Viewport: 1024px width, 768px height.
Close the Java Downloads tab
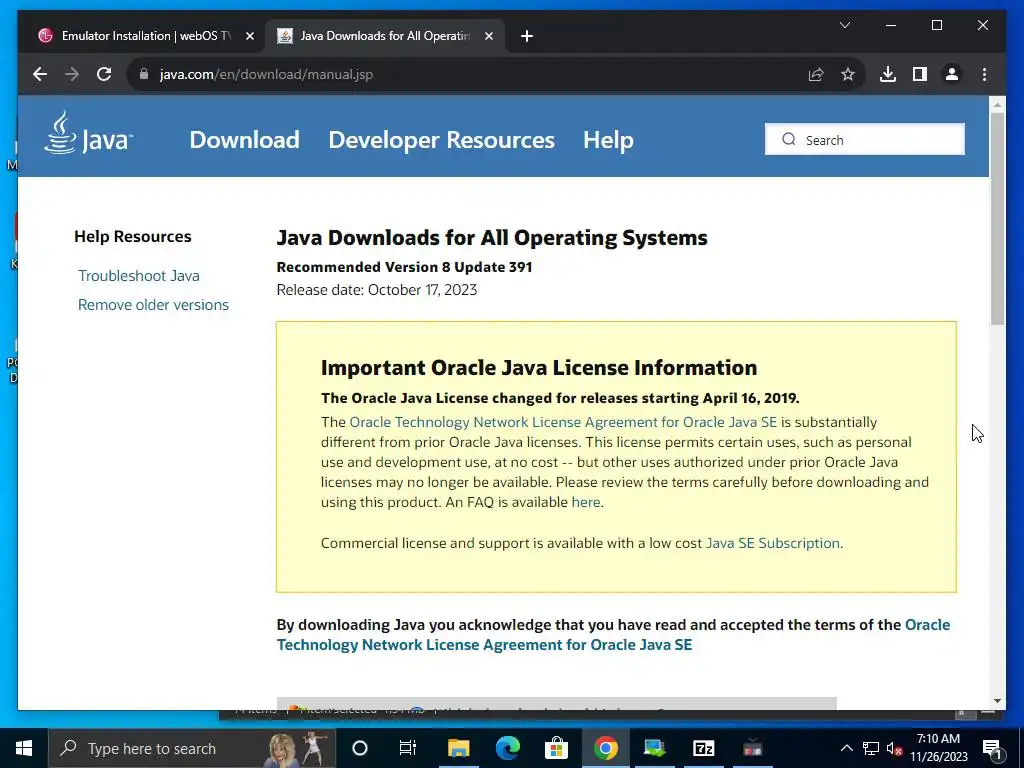[488, 36]
